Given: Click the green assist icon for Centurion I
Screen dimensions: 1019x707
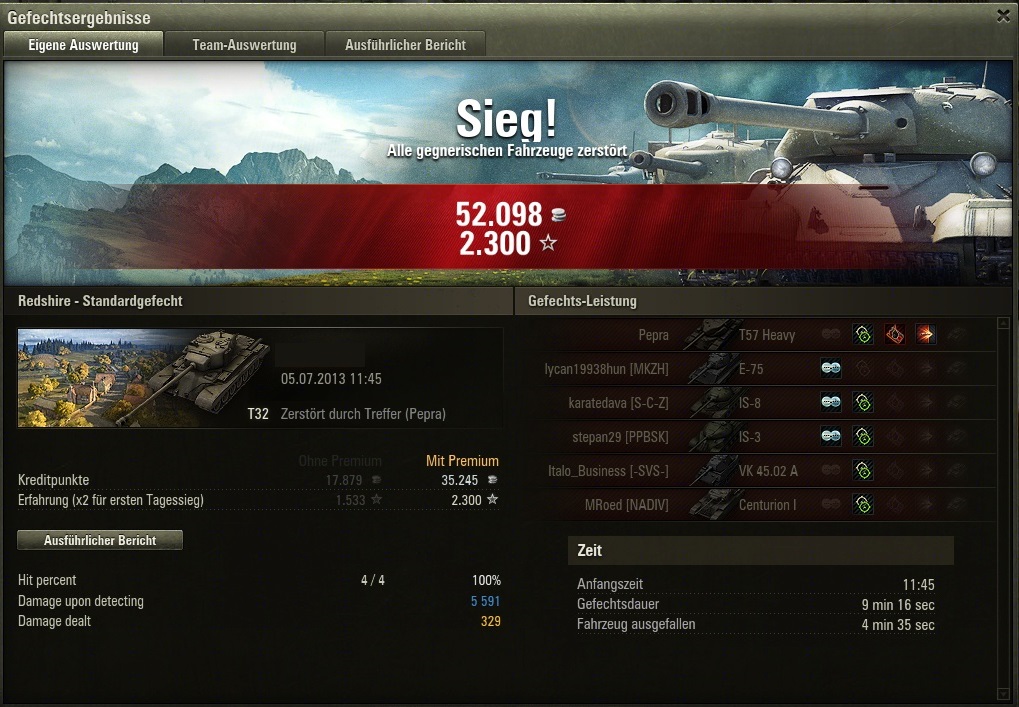Looking at the screenshot, I should coord(863,504).
